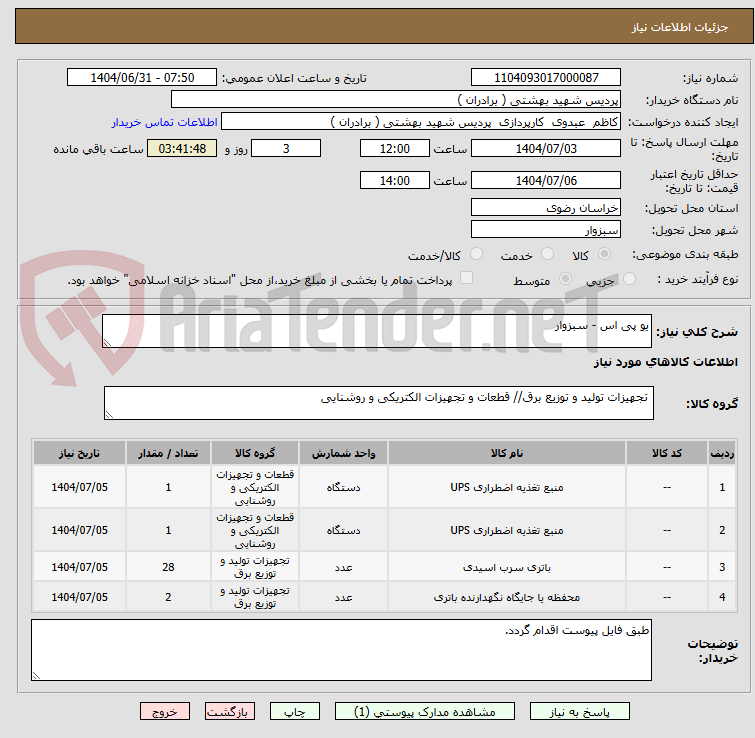Click the بازگشت back button
The height and width of the screenshot is (738, 755).
pos(230,712)
